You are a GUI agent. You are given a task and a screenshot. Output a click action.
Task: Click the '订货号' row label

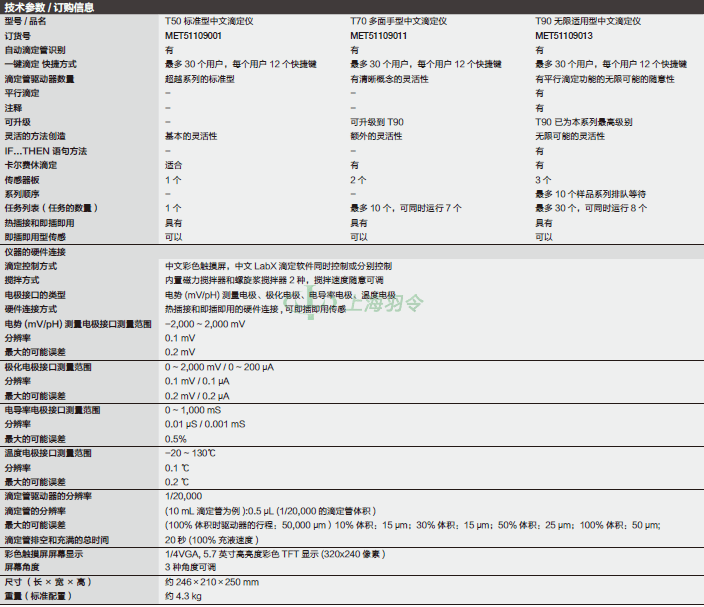point(18,36)
